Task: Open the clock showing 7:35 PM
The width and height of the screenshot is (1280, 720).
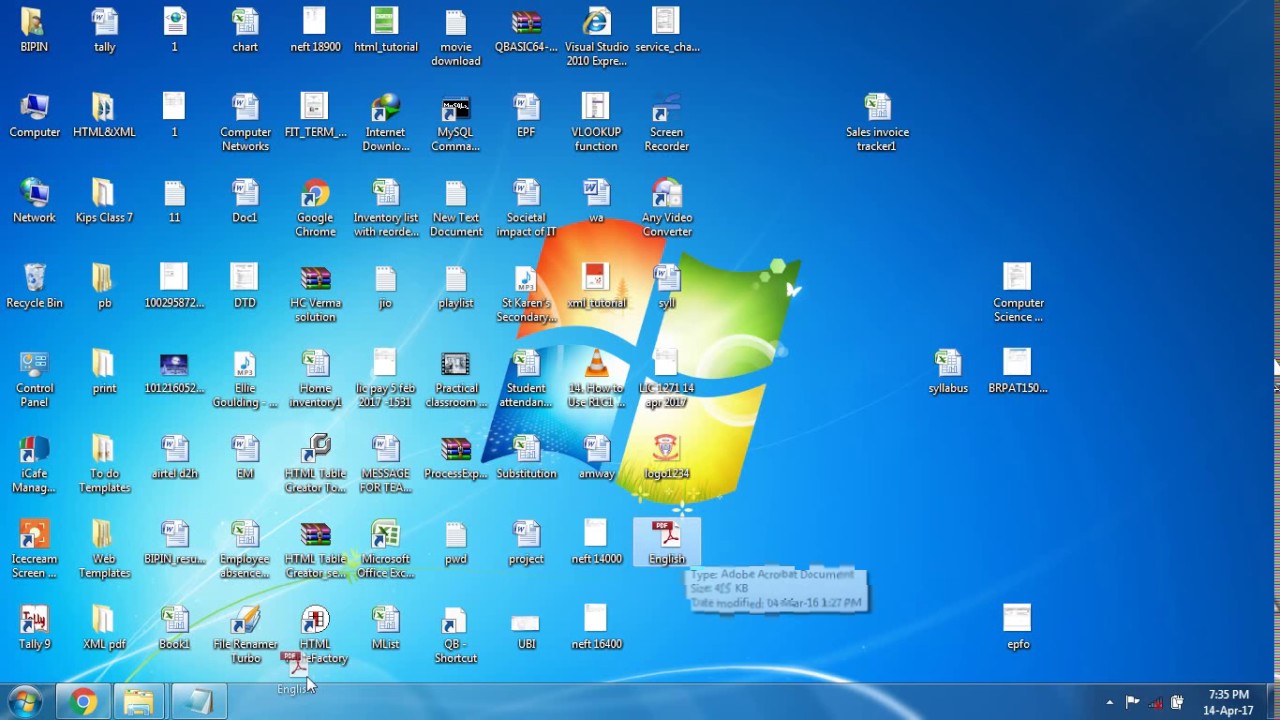Action: coord(1228,702)
